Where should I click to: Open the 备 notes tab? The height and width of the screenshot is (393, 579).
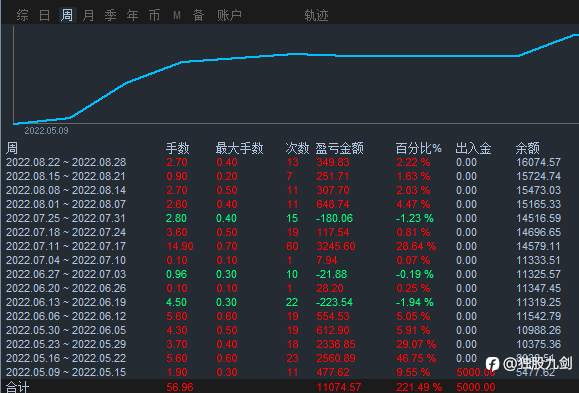pos(198,16)
